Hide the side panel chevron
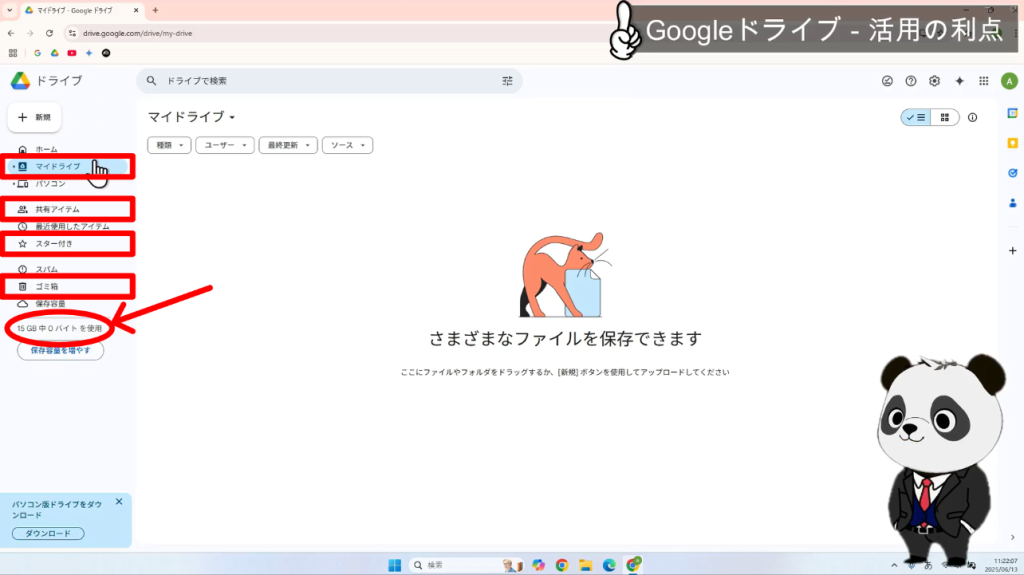The height and width of the screenshot is (575, 1024). pyautogui.click(x=1012, y=537)
